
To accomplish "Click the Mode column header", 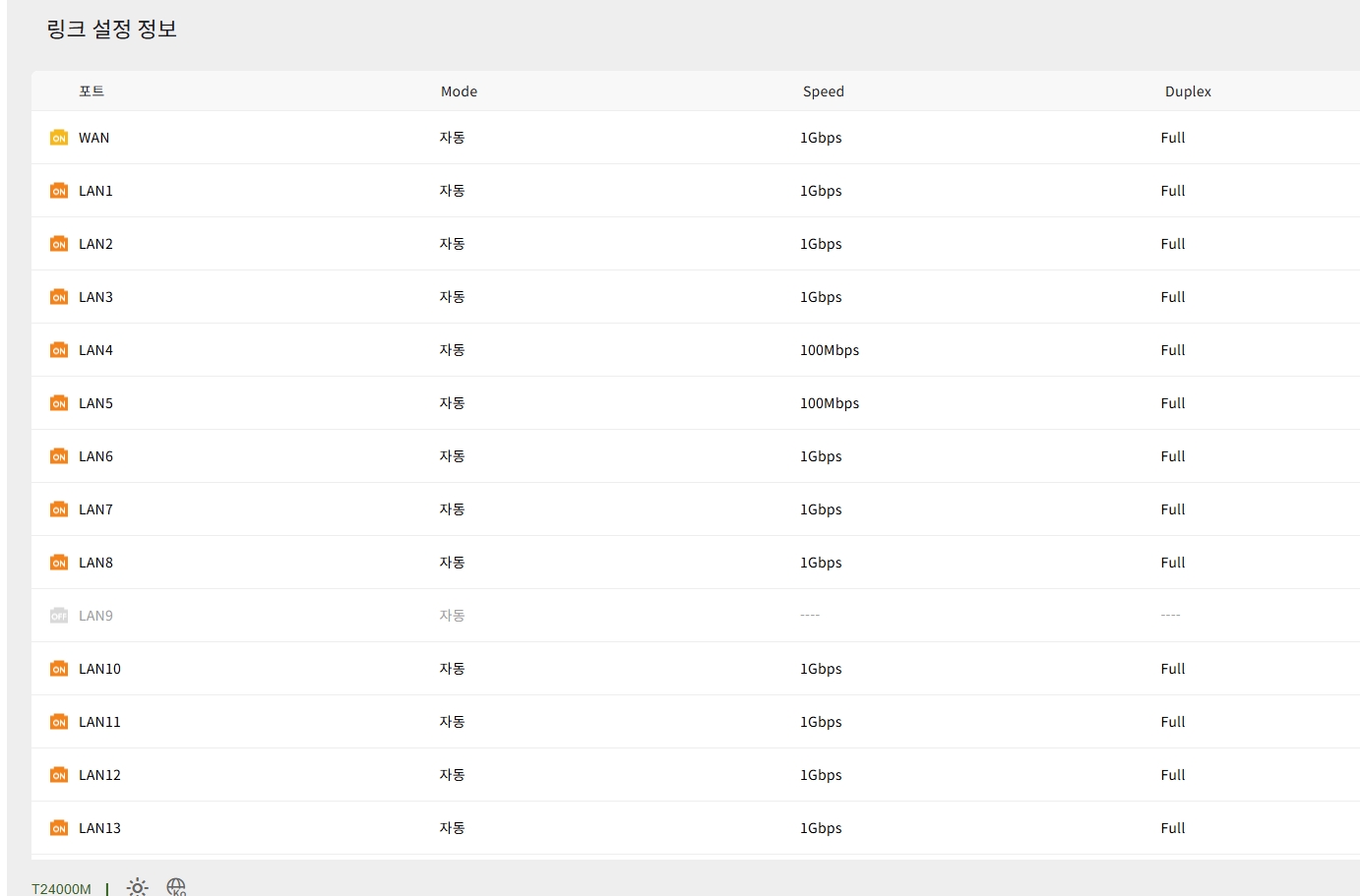I will pyautogui.click(x=459, y=91).
